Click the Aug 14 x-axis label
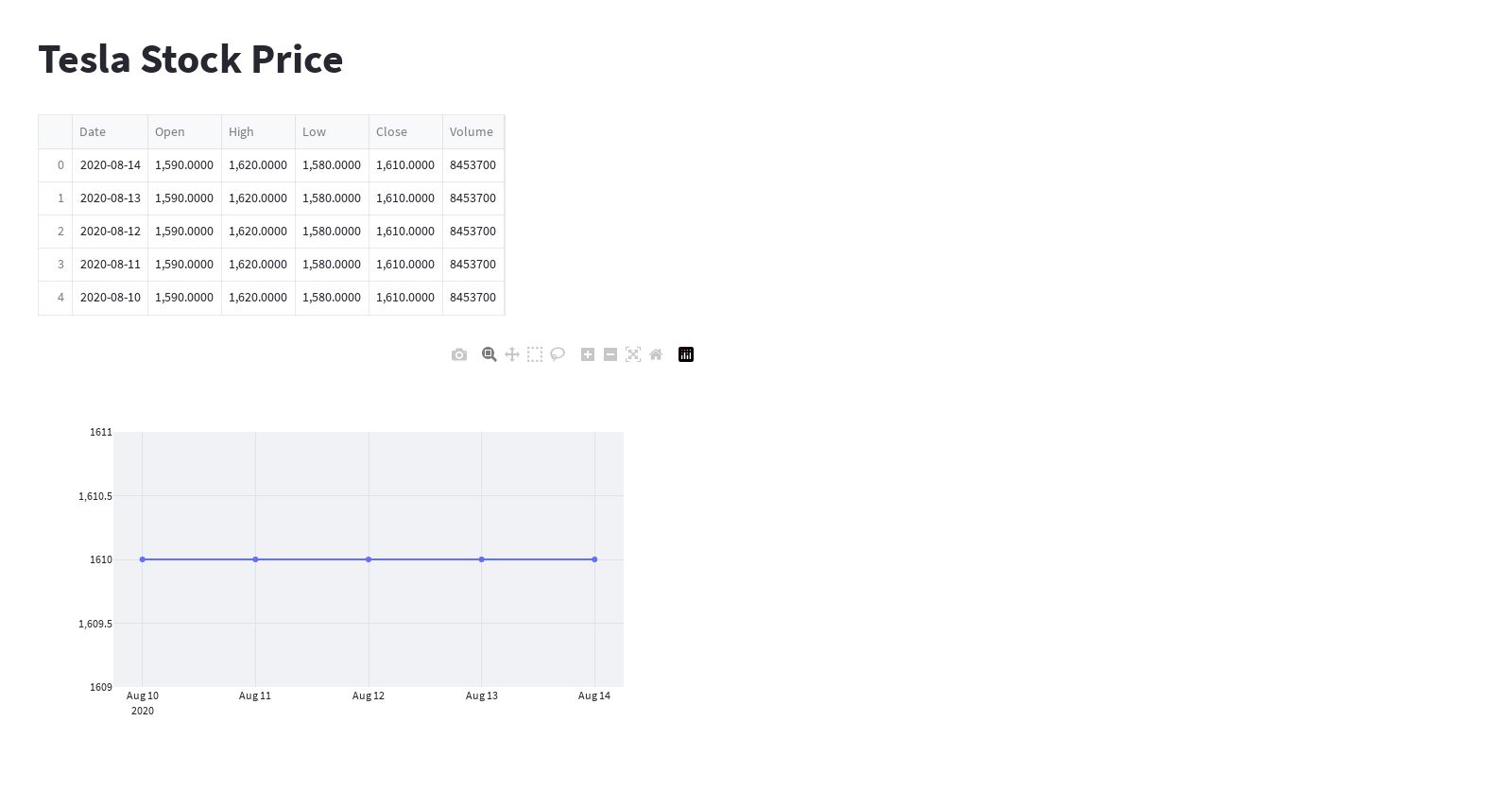The image size is (1512, 790). tap(594, 696)
